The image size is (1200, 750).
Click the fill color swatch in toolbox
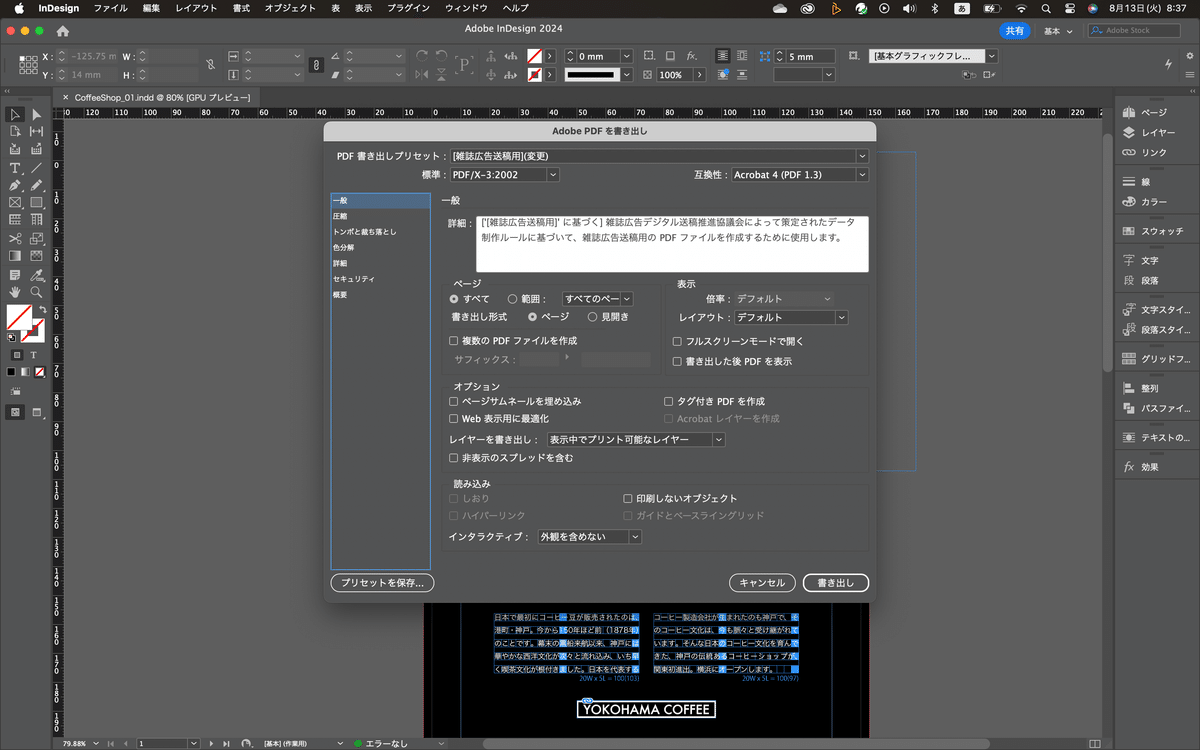pos(18,318)
